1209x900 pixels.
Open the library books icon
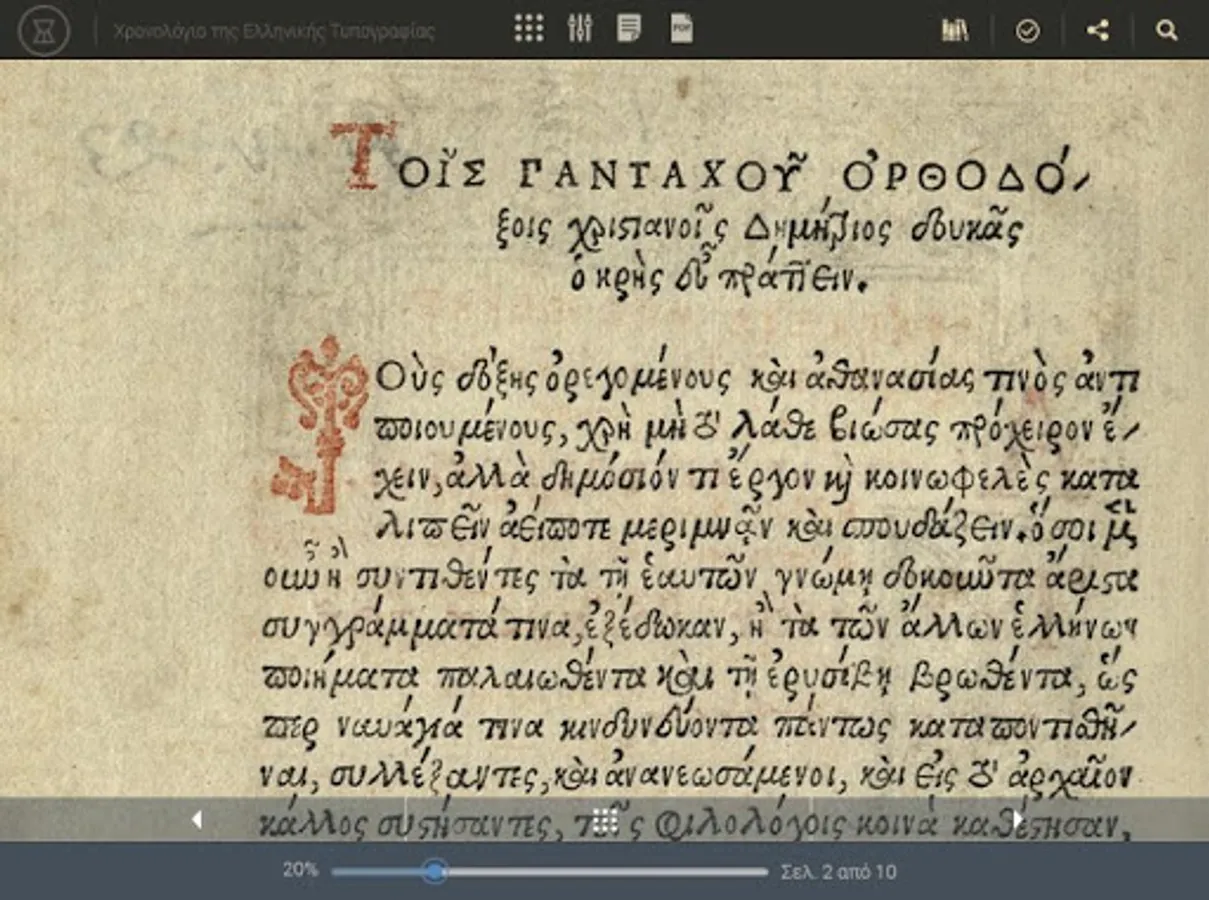(x=955, y=30)
